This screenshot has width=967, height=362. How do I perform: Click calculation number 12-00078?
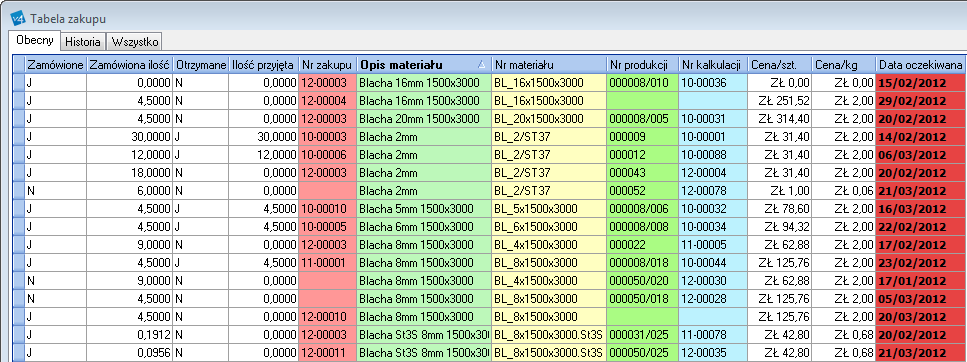coord(714,191)
